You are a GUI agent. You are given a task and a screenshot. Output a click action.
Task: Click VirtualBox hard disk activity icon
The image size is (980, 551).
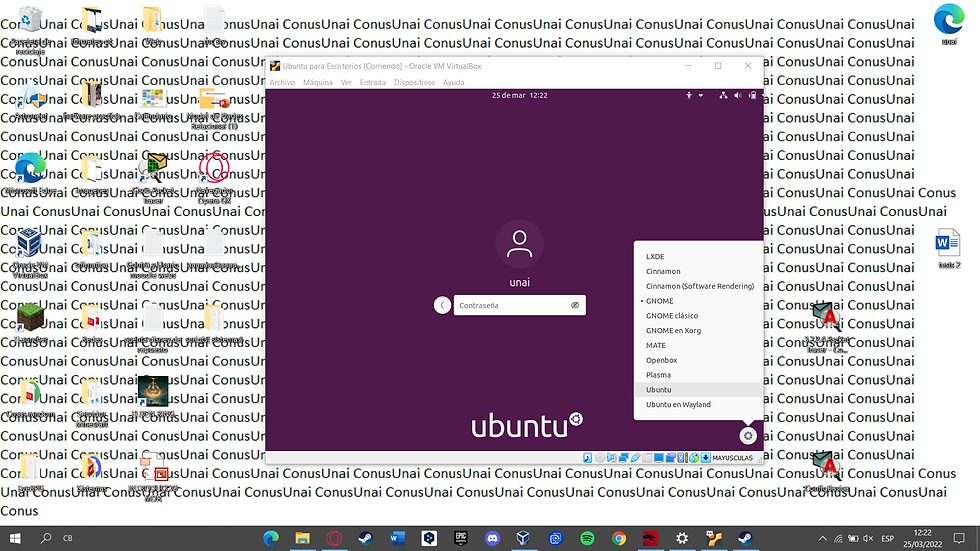coord(588,458)
